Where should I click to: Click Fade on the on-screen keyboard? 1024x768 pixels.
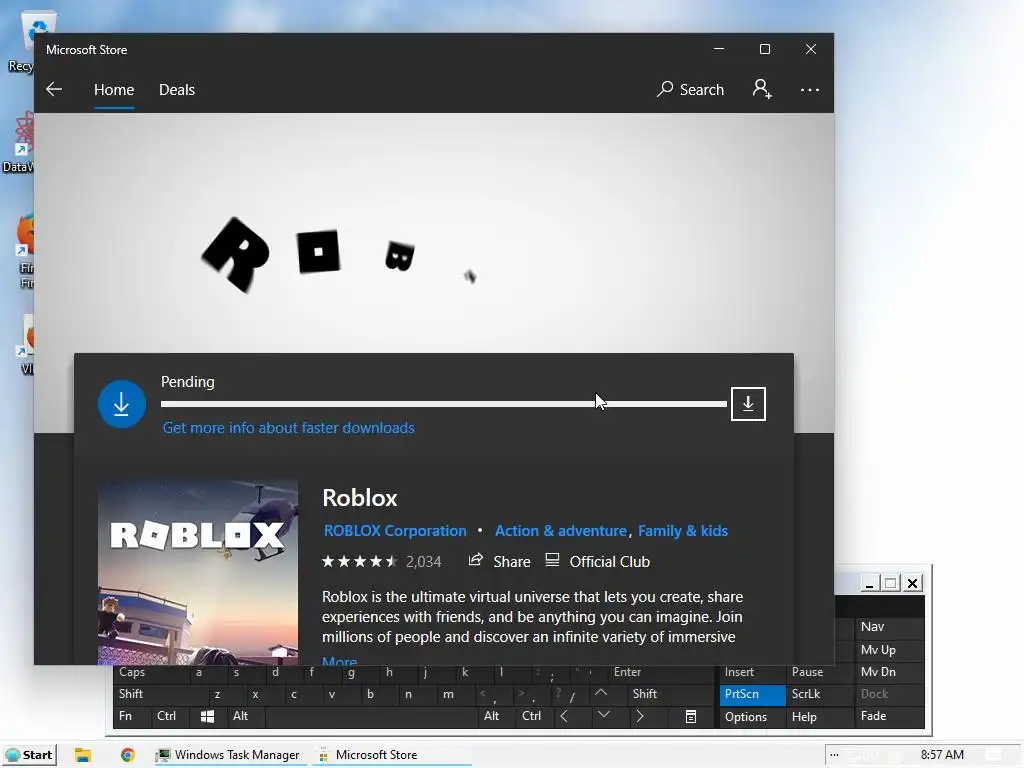coord(889,716)
